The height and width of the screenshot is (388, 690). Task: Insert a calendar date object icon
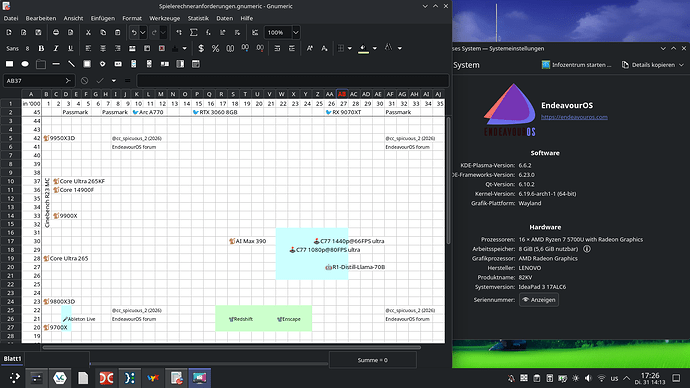196,64
